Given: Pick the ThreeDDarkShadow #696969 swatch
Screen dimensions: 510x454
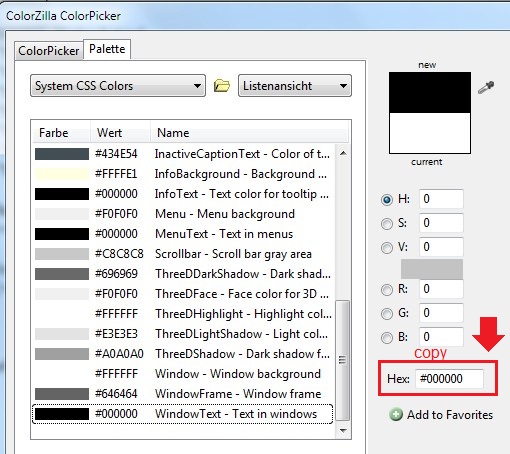Looking at the screenshot, I should coord(62,274).
